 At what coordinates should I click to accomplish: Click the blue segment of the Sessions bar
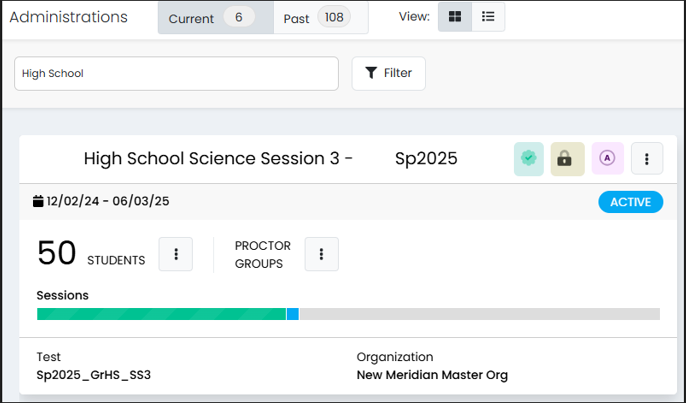(293, 314)
